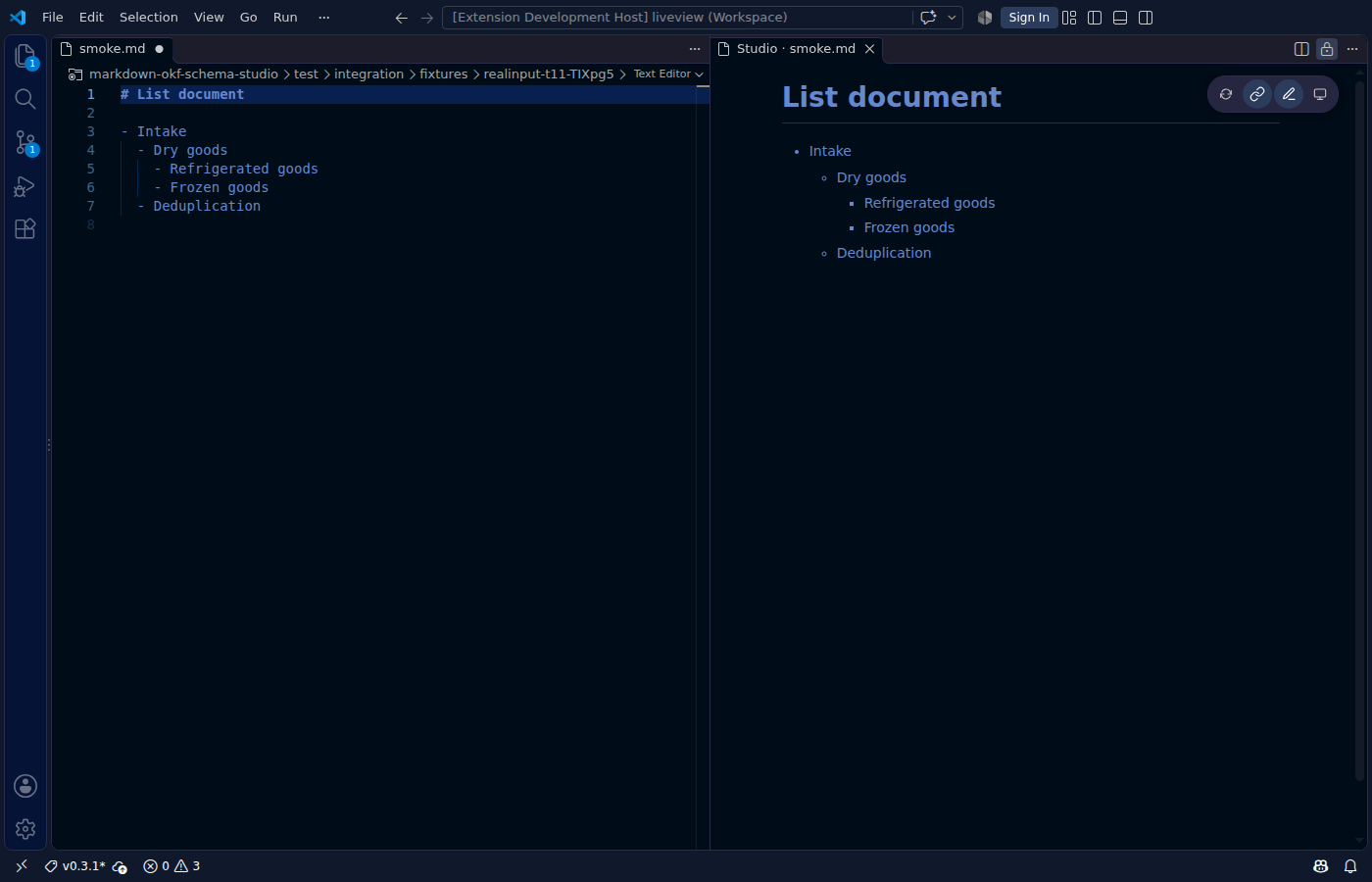
Task: Click the Studio preview vertical scrollbar
Action: click(1359, 431)
